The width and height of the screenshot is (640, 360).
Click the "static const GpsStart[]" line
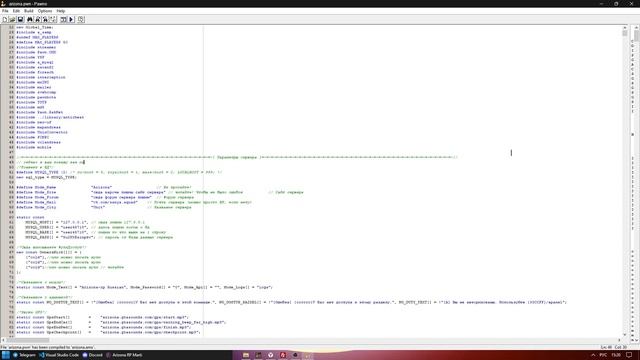102,317
